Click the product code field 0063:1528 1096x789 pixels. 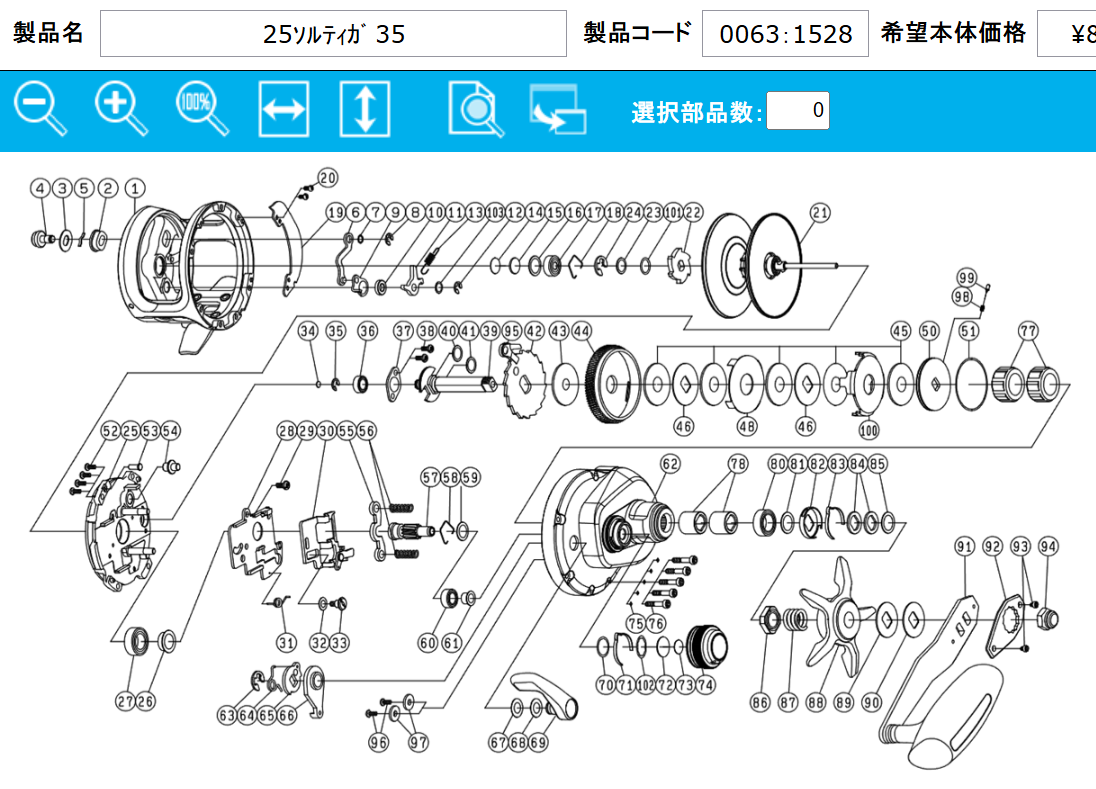785,34
